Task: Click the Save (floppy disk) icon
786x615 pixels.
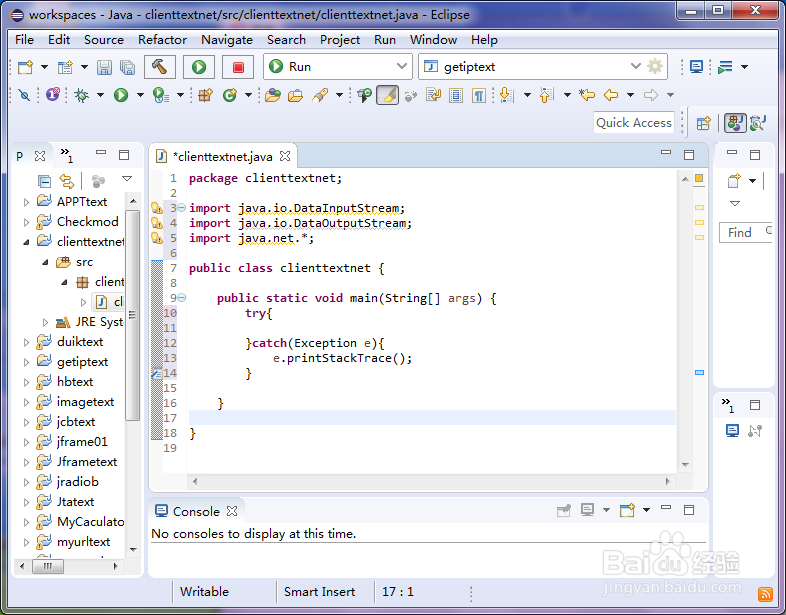Action: 104,67
